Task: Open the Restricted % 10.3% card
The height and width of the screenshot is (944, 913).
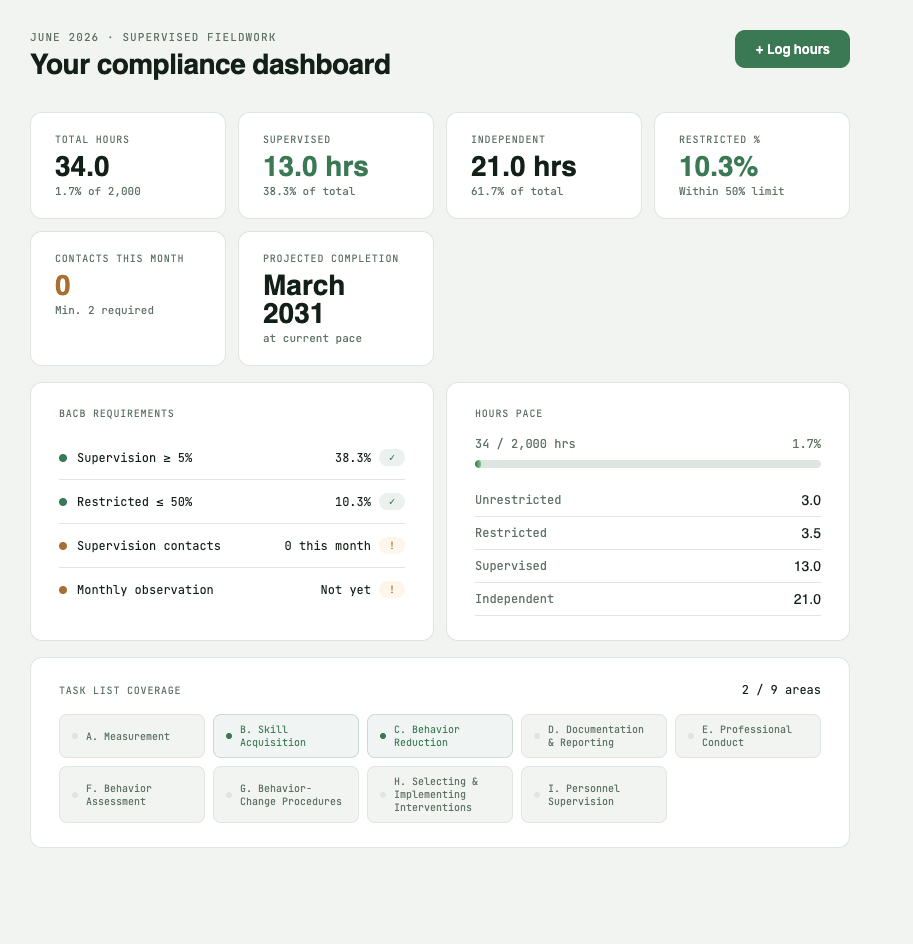Action: [752, 166]
